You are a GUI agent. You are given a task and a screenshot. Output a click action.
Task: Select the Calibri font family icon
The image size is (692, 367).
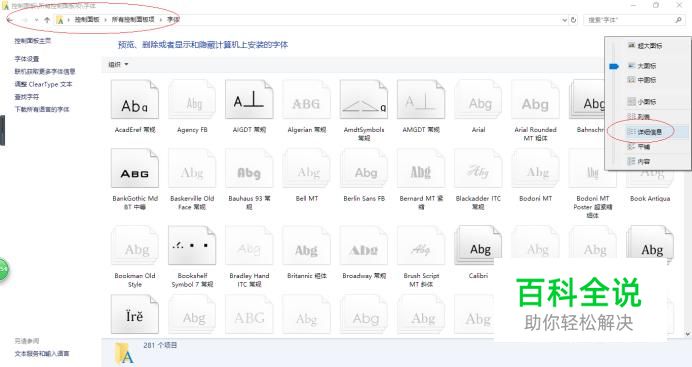coord(478,246)
